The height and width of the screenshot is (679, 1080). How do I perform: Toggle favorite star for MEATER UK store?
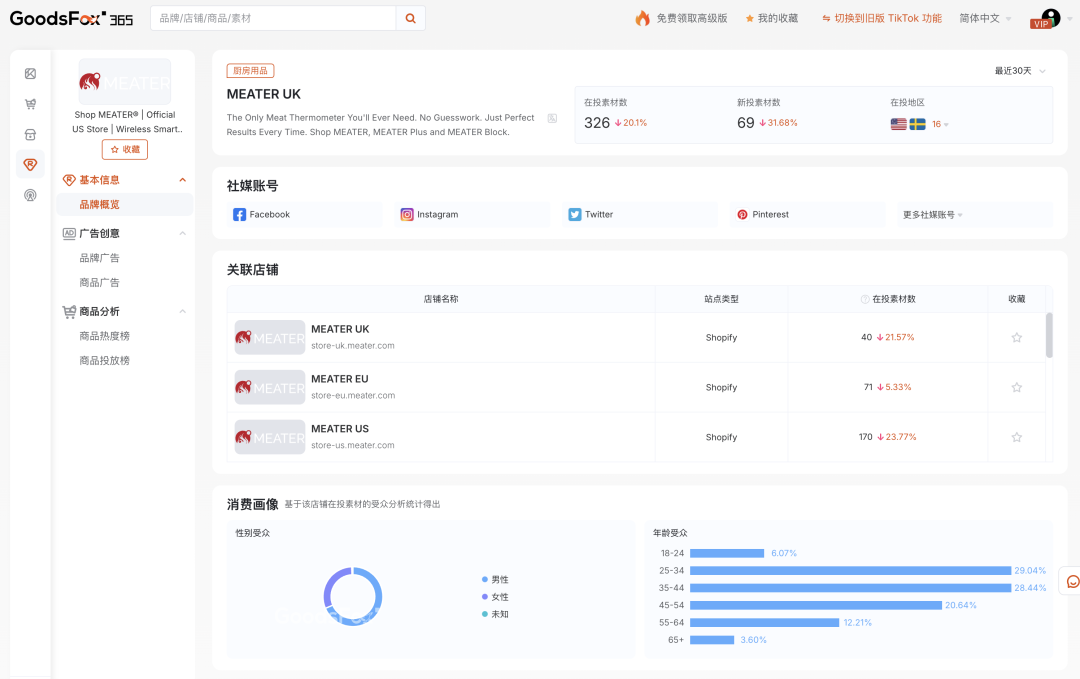(1016, 337)
